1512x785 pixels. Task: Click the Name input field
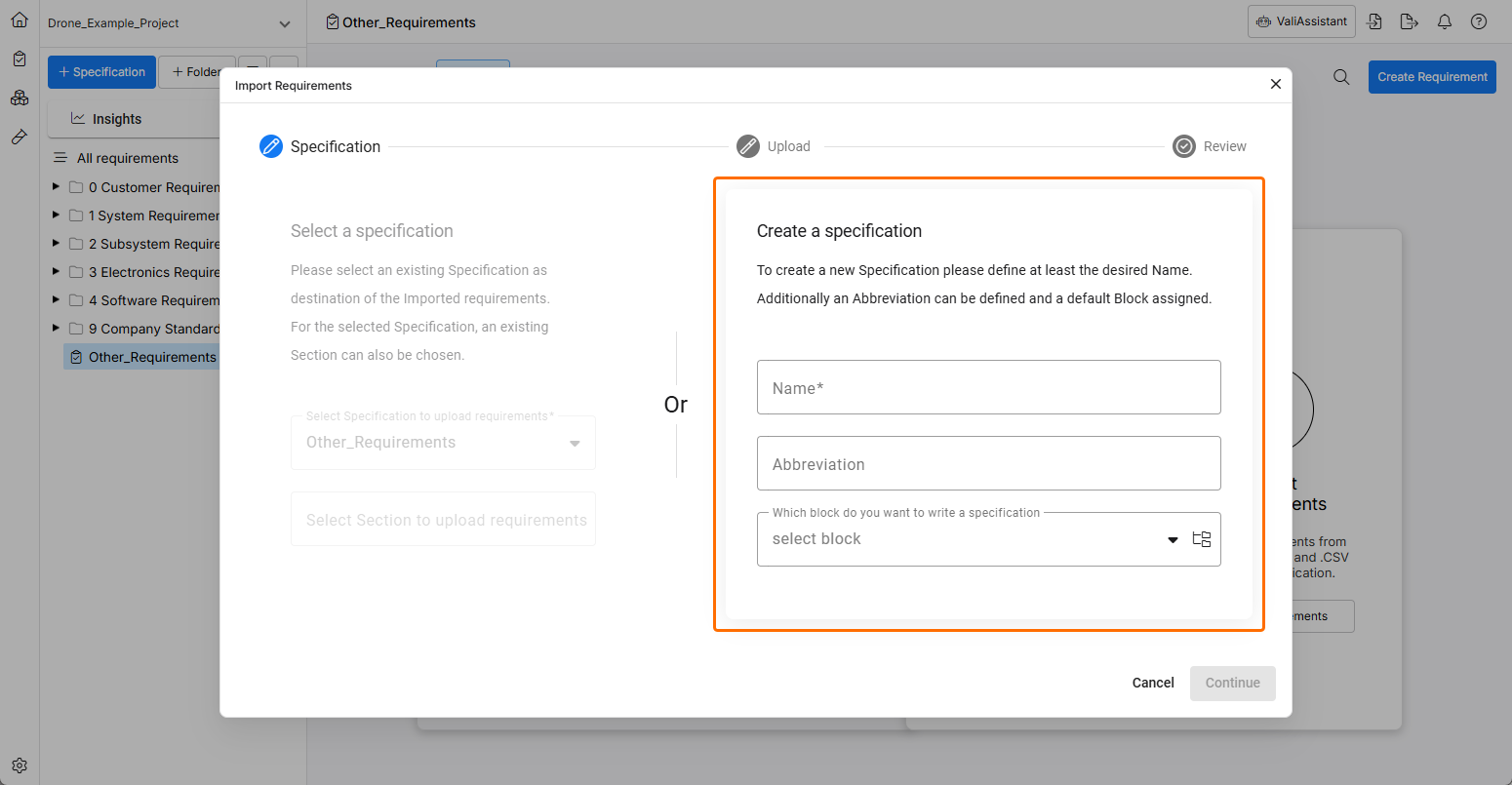tap(988, 387)
